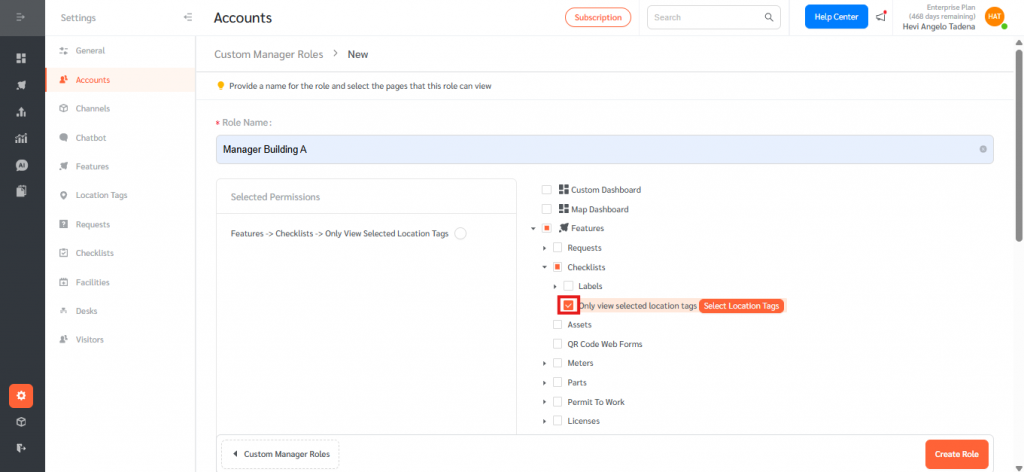The image size is (1024, 472).
Task: Click the megaphone announcements icon
Action: click(880, 17)
